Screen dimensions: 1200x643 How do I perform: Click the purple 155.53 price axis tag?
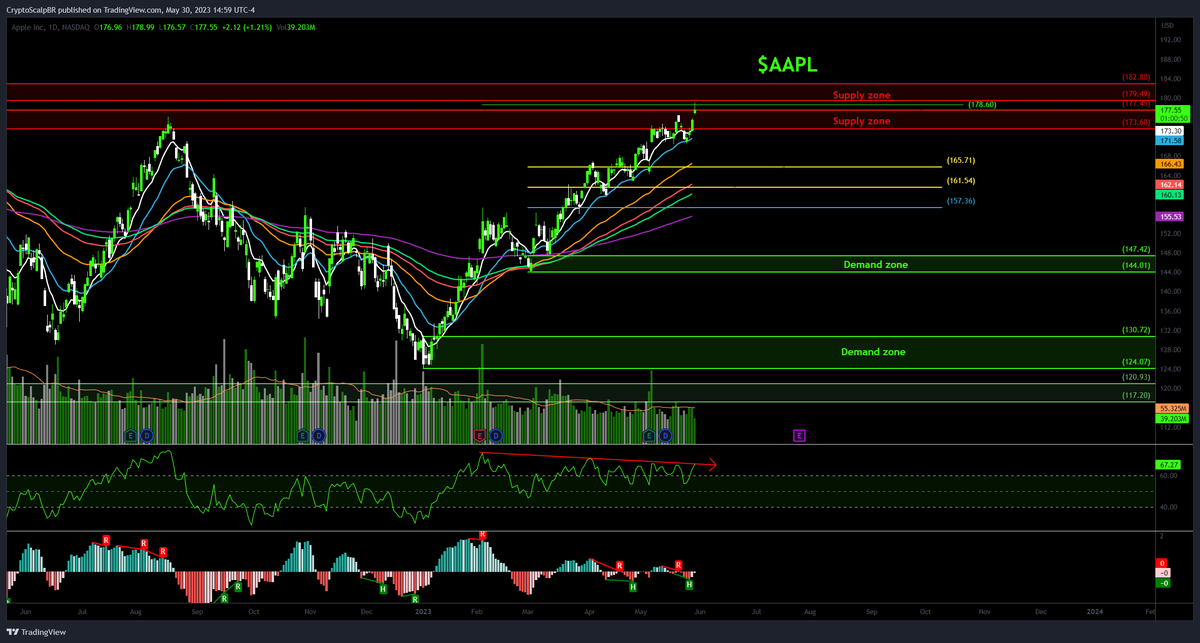[1171, 216]
